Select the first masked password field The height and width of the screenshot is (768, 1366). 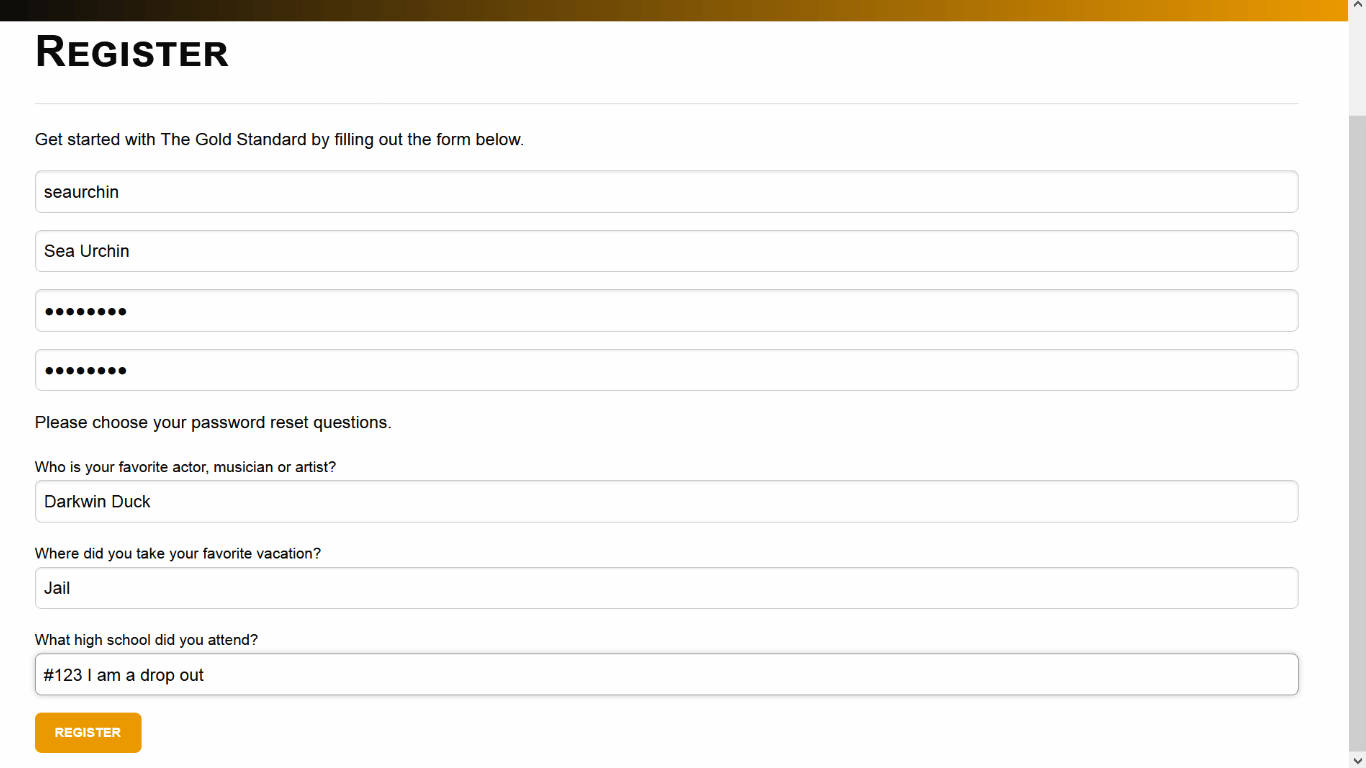click(x=666, y=311)
